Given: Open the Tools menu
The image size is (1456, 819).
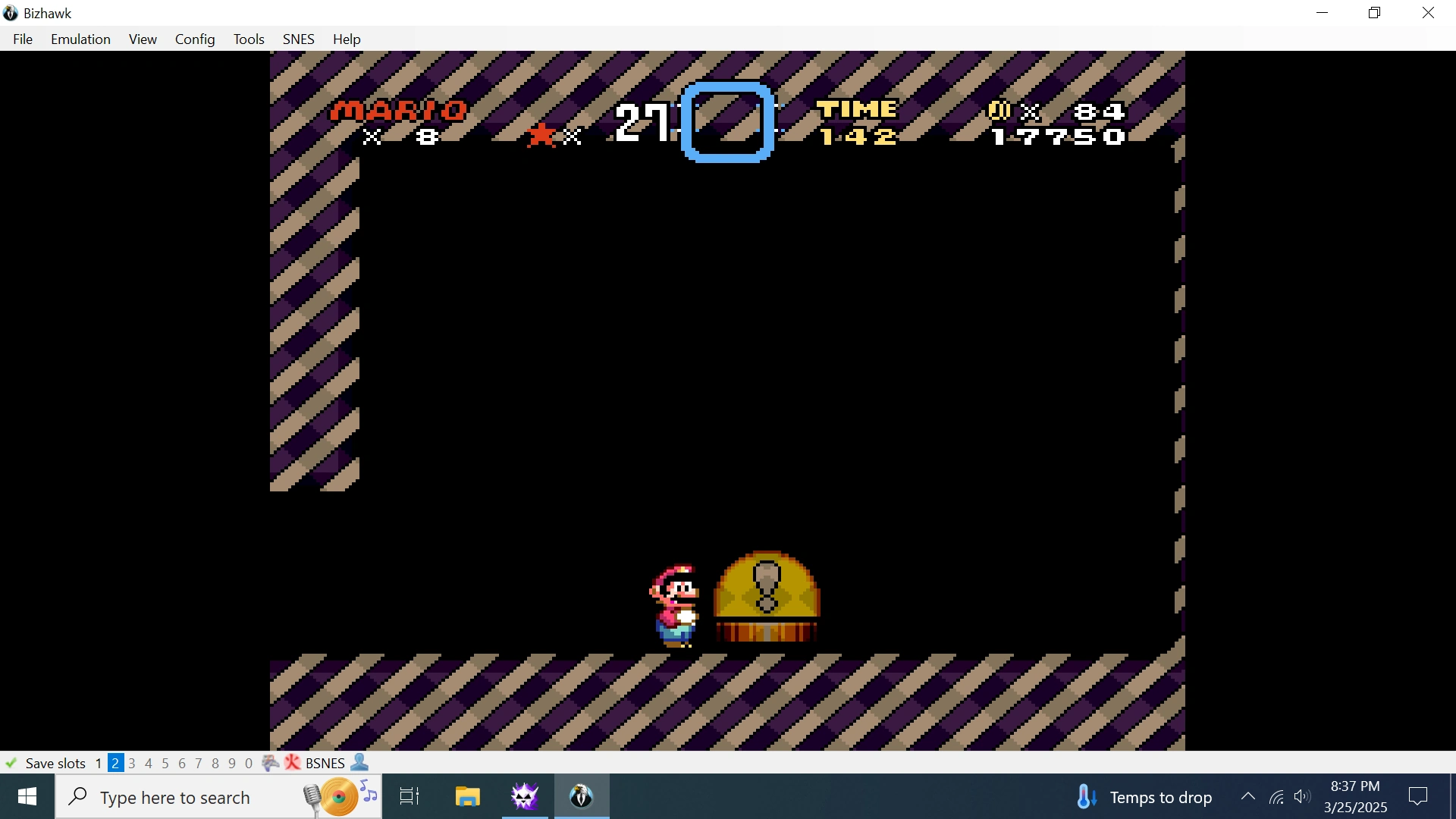Looking at the screenshot, I should pos(249,39).
